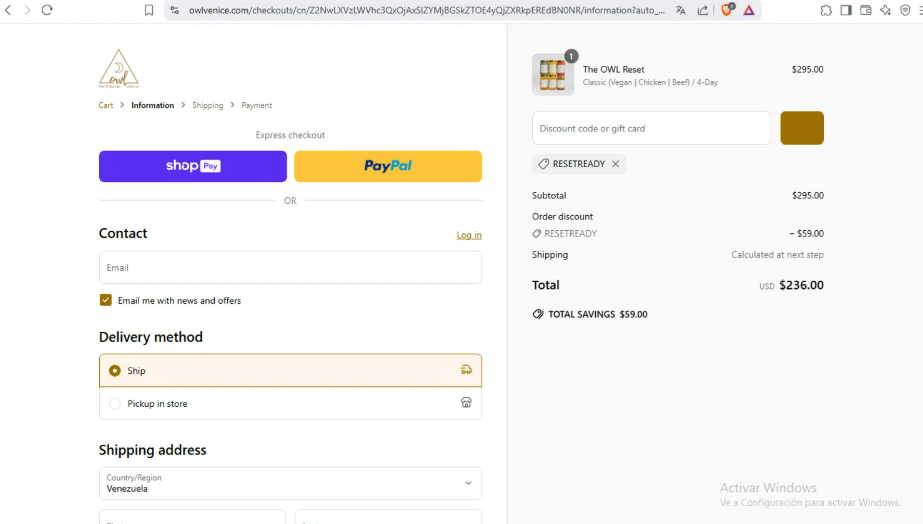The width and height of the screenshot is (923, 524).
Task: Open the Information breadcrumb step
Action: point(152,105)
